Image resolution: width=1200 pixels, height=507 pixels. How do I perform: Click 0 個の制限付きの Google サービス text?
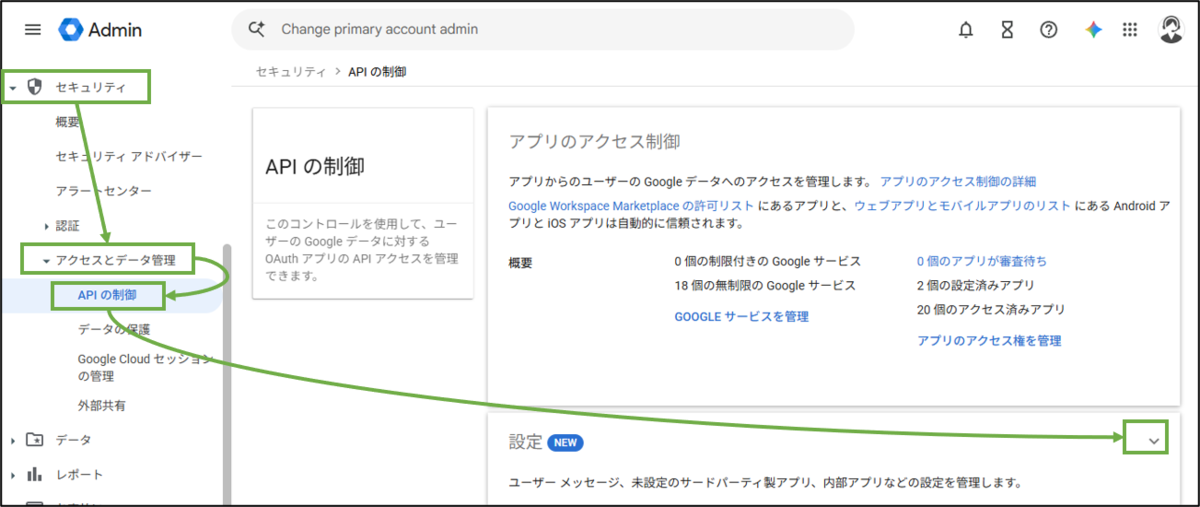coord(767,261)
